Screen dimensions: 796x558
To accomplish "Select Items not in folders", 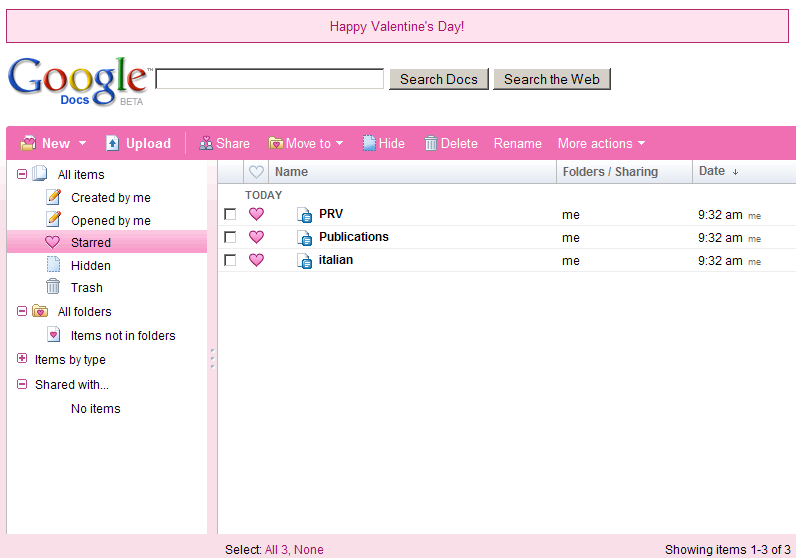I will 123,336.
